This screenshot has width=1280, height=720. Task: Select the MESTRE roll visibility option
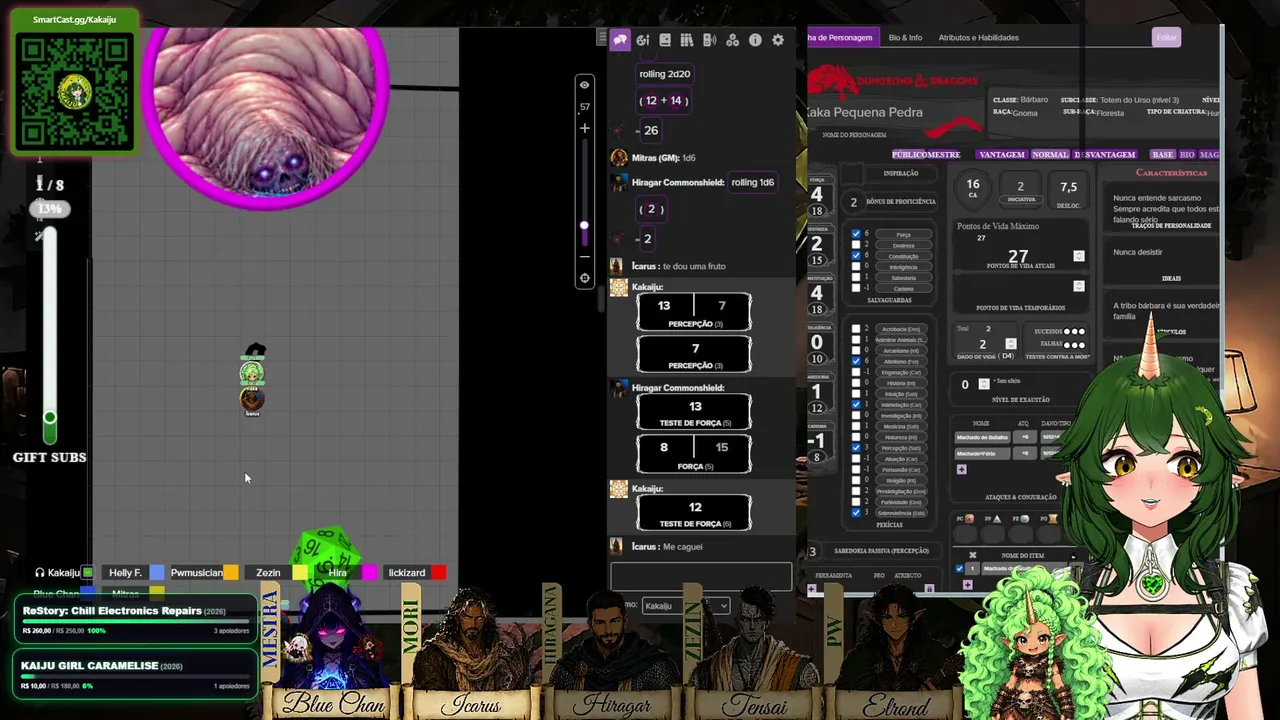point(945,155)
